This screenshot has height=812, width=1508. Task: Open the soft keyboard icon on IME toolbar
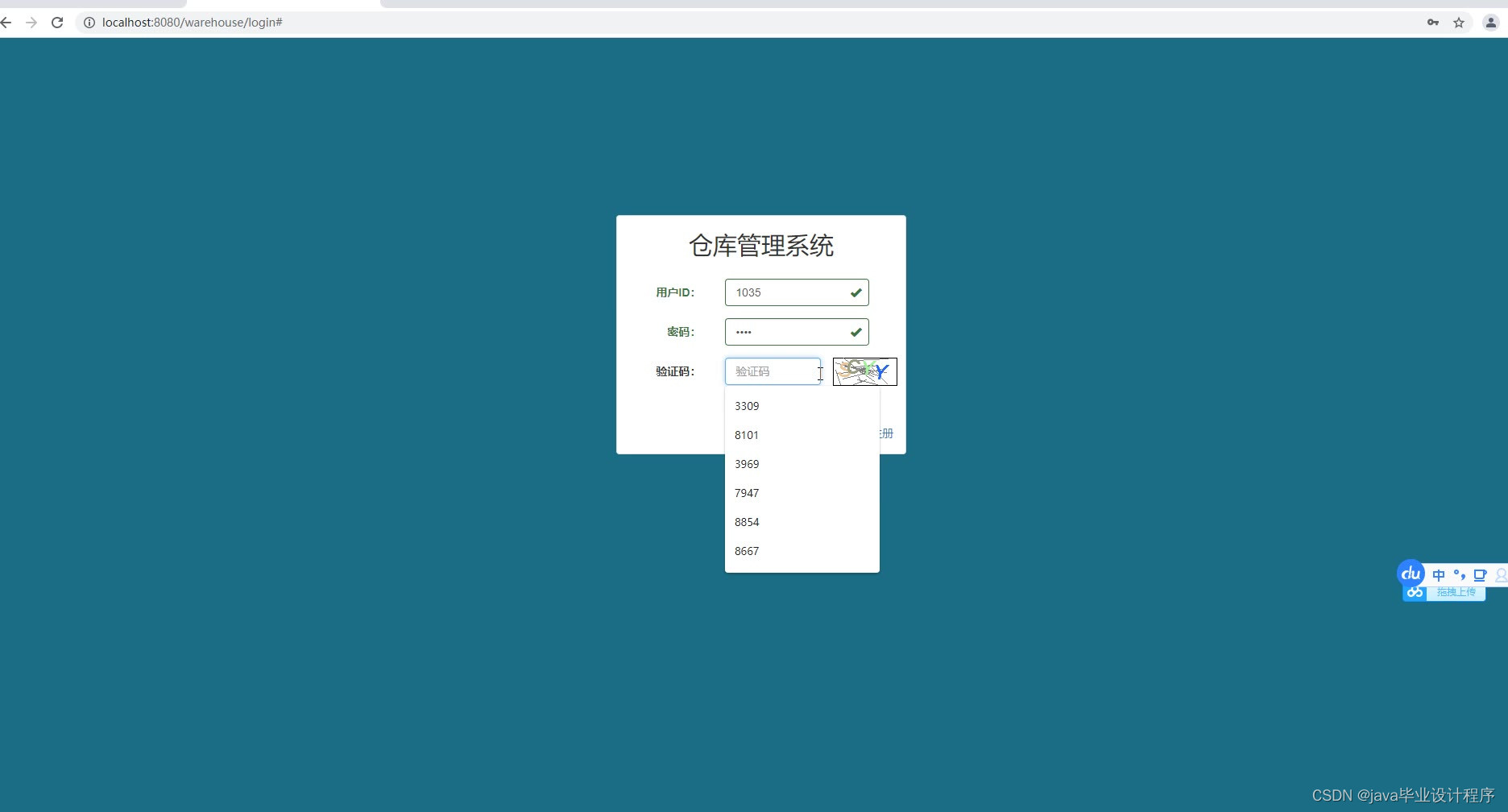point(1481,574)
